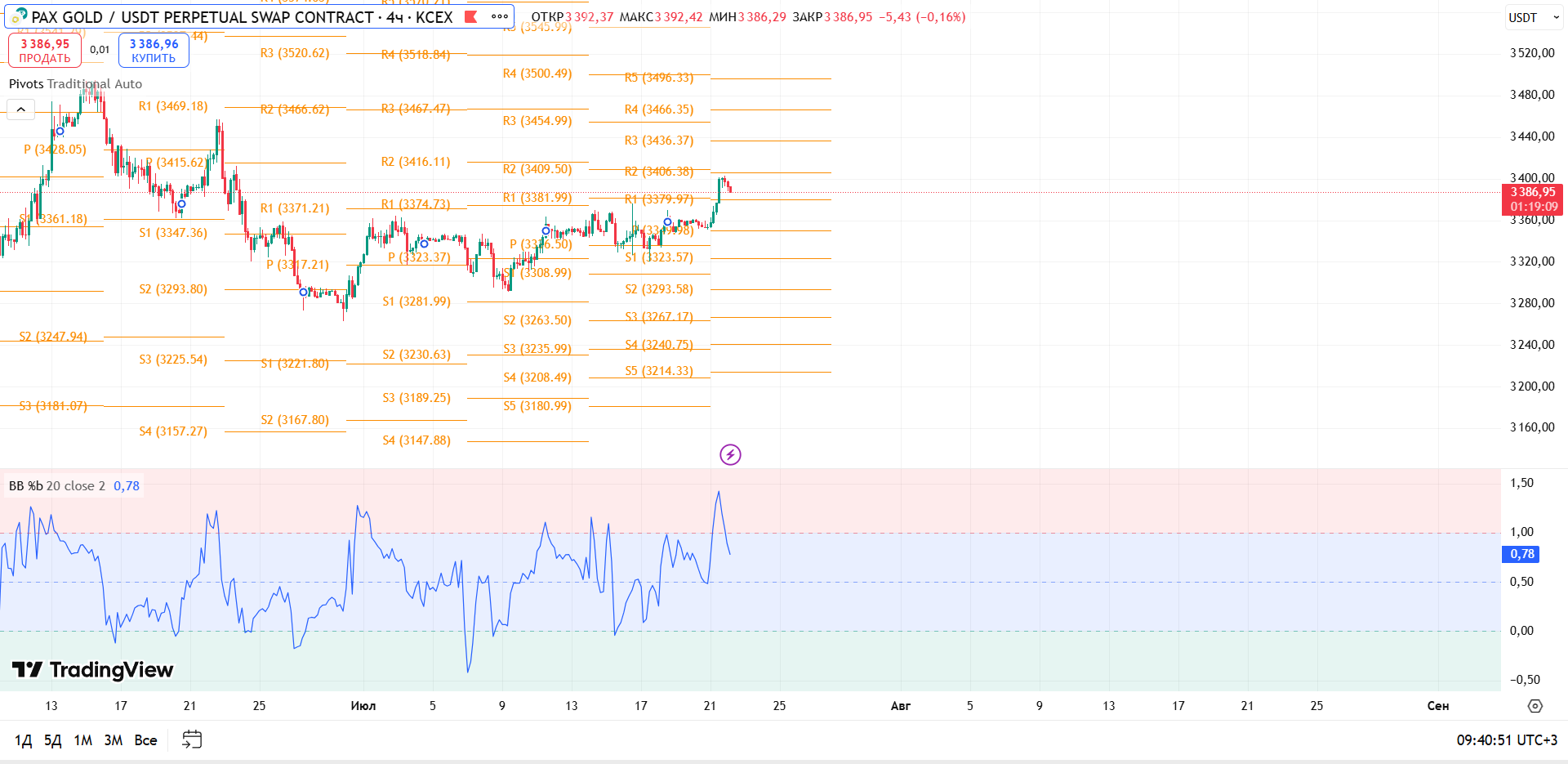The height and width of the screenshot is (764, 1568).
Task: Select the 5Д time range
Action: pyautogui.click(x=53, y=740)
